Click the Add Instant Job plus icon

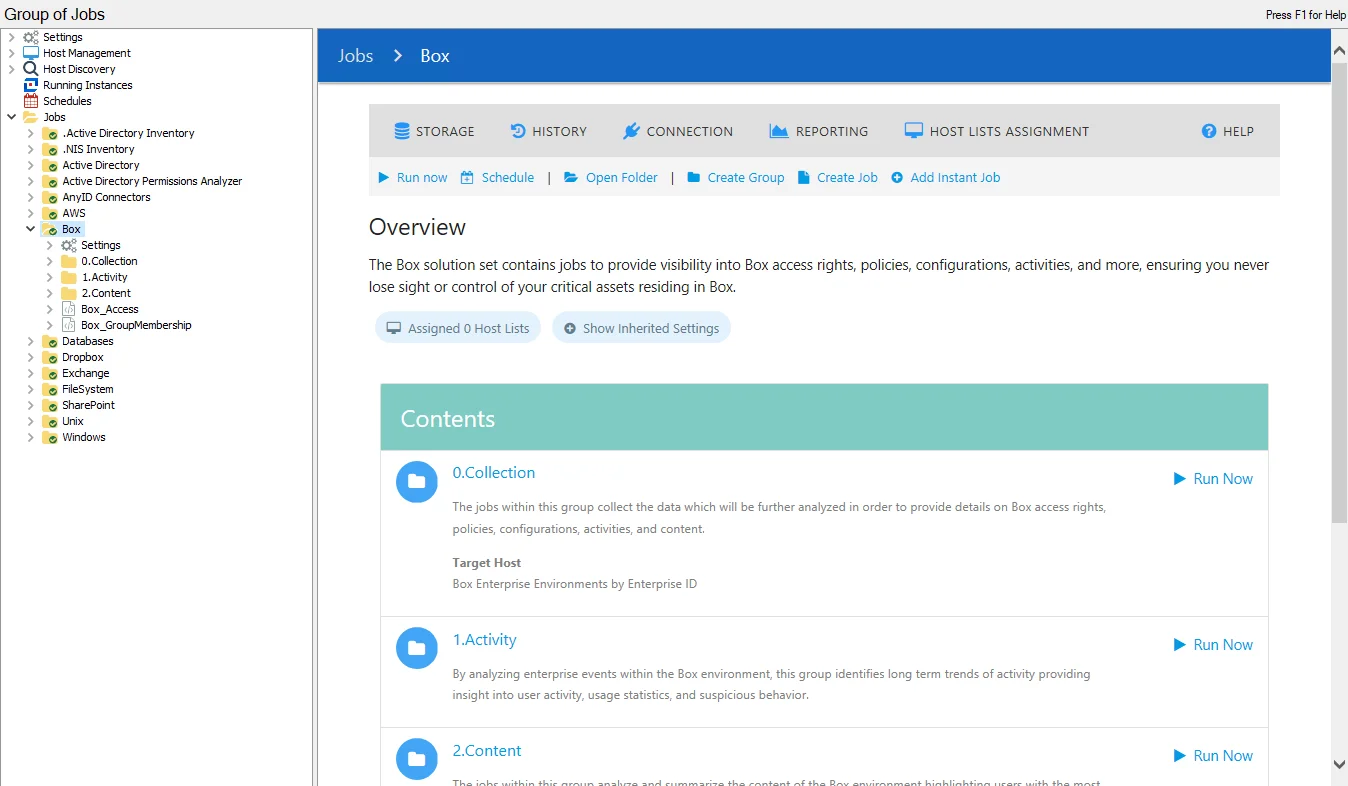point(897,177)
